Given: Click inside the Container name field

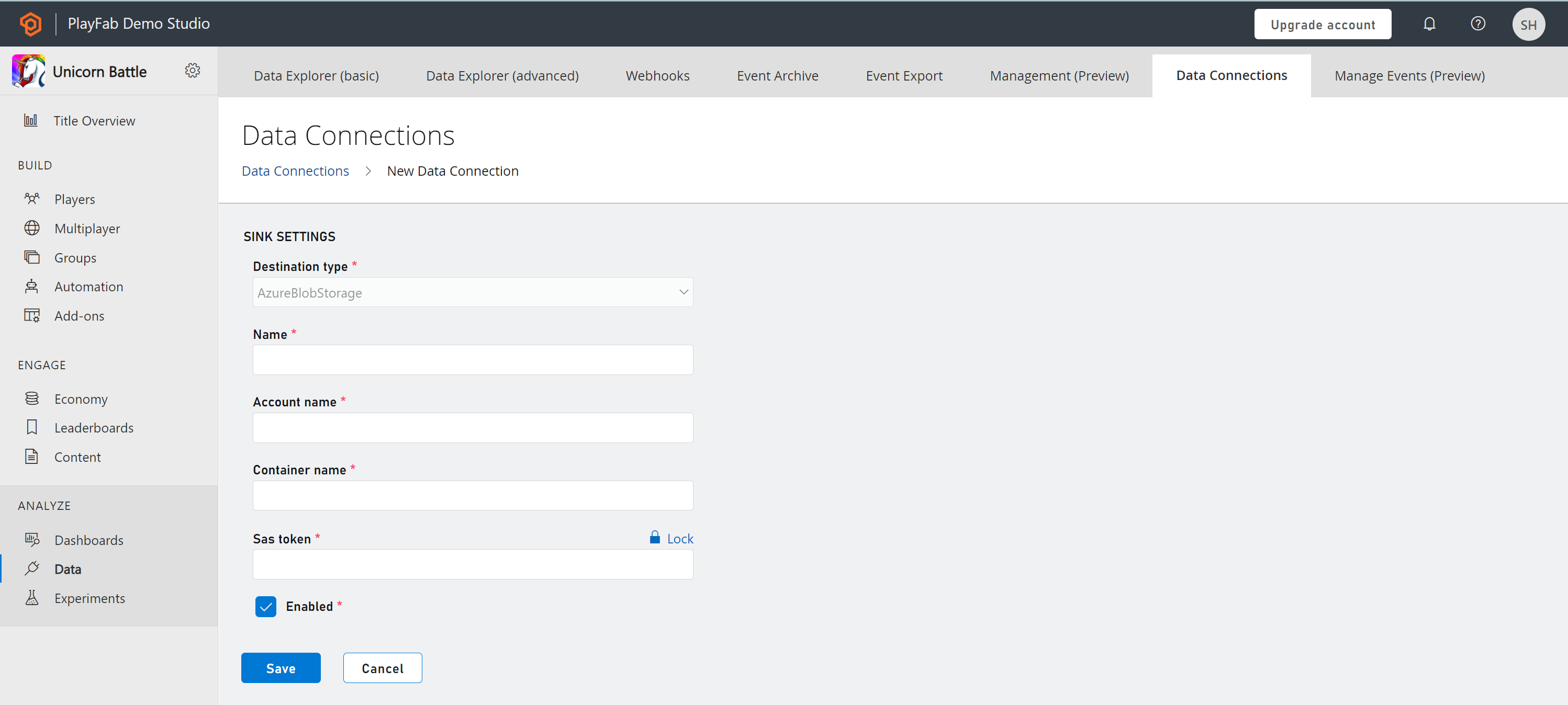Looking at the screenshot, I should click(x=473, y=495).
